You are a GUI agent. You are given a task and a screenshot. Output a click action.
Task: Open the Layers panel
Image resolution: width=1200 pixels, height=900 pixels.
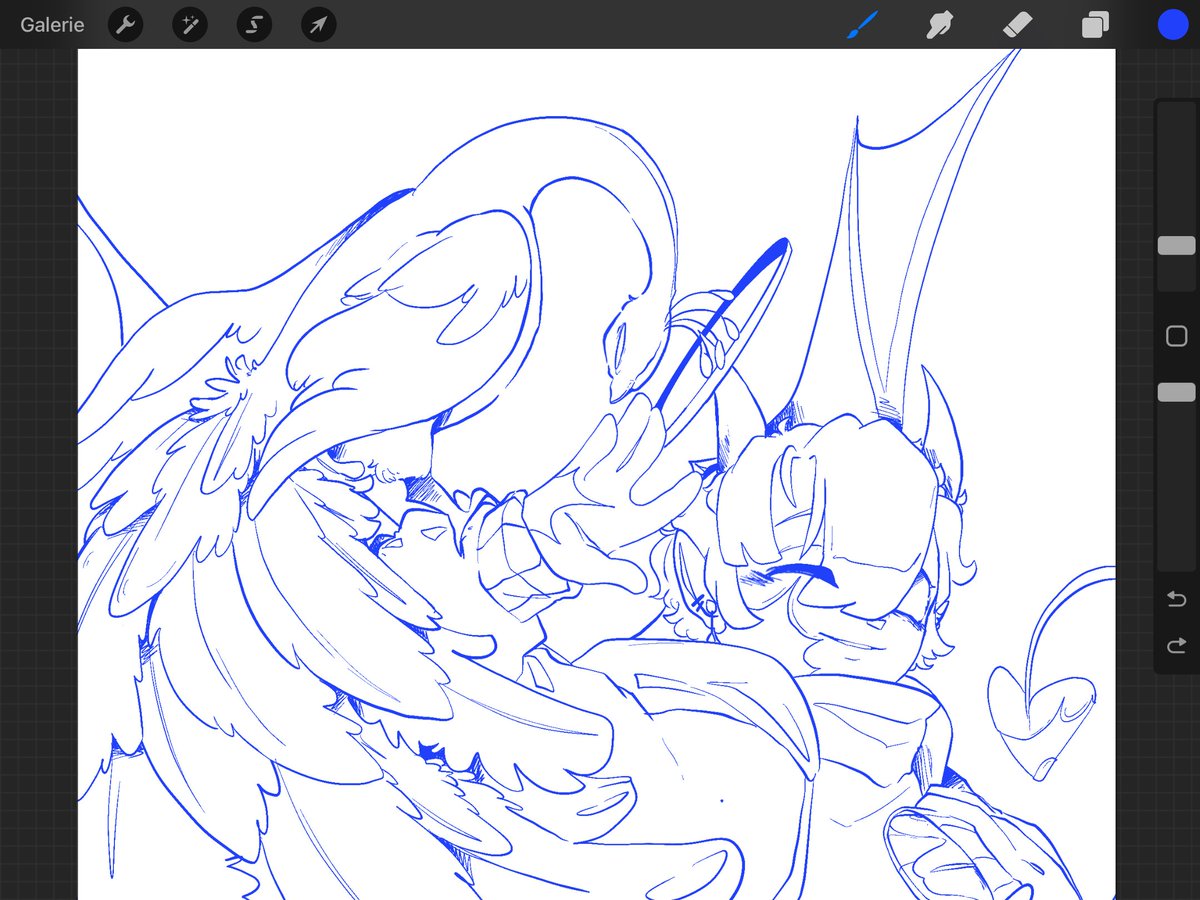1095,25
